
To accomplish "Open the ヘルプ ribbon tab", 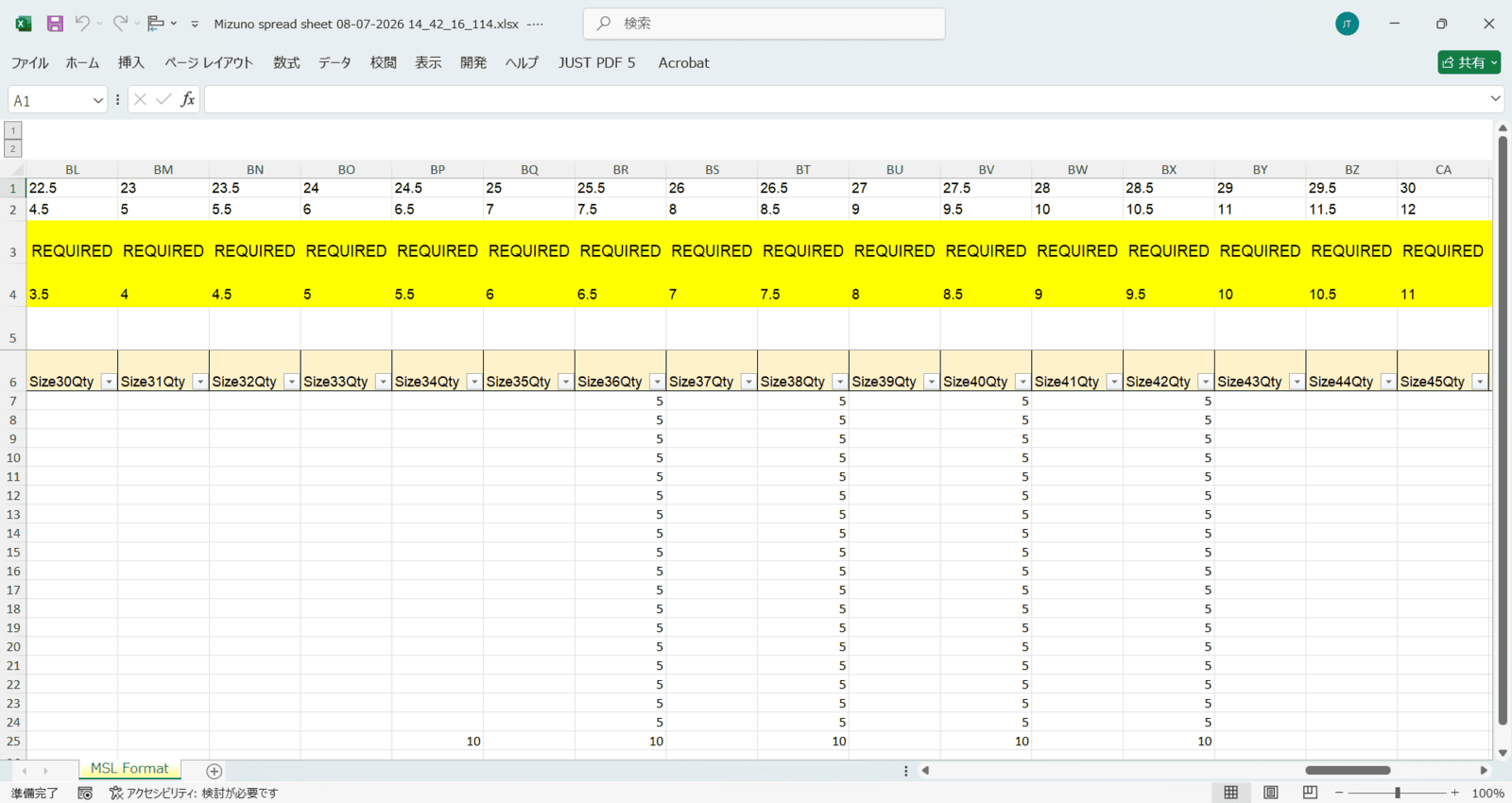I will 522,62.
